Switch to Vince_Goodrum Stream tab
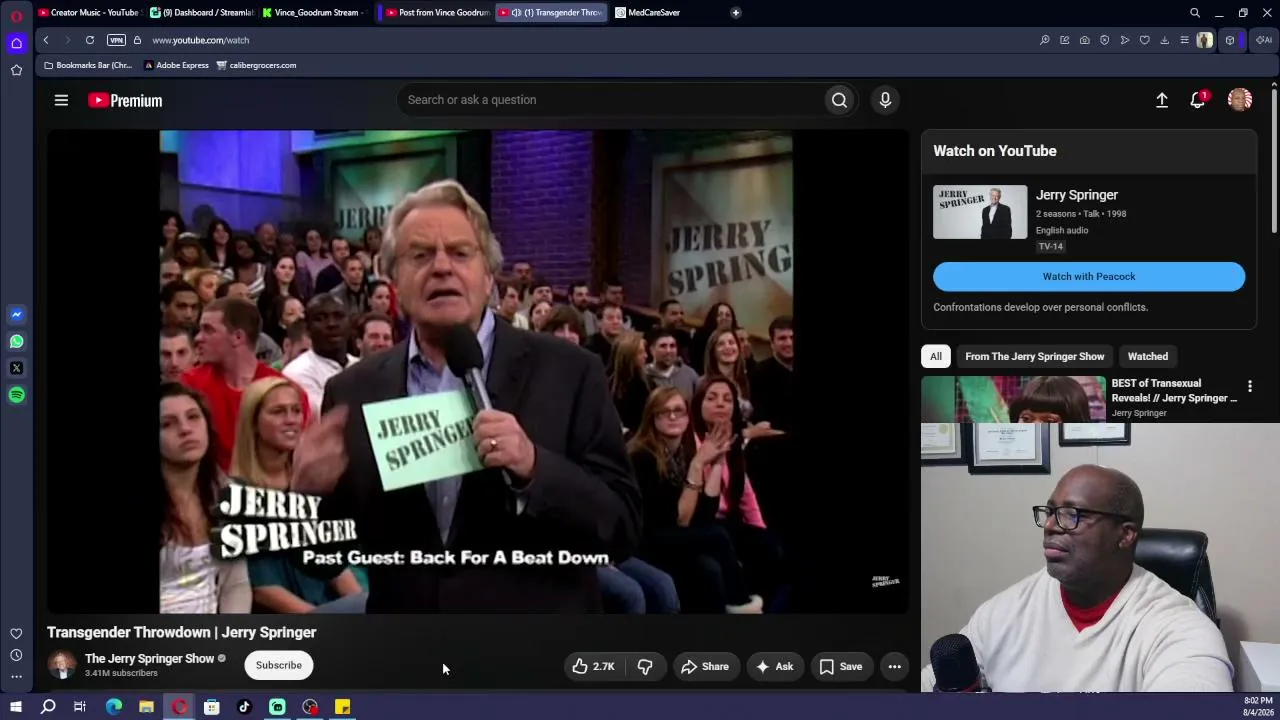 (x=315, y=12)
